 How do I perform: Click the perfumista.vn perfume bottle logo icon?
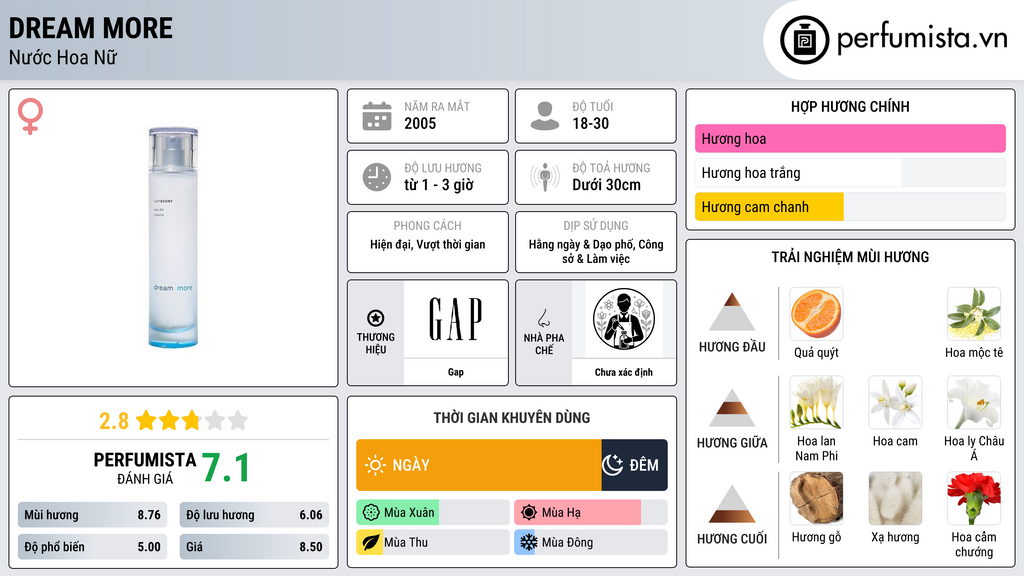pyautogui.click(x=804, y=40)
